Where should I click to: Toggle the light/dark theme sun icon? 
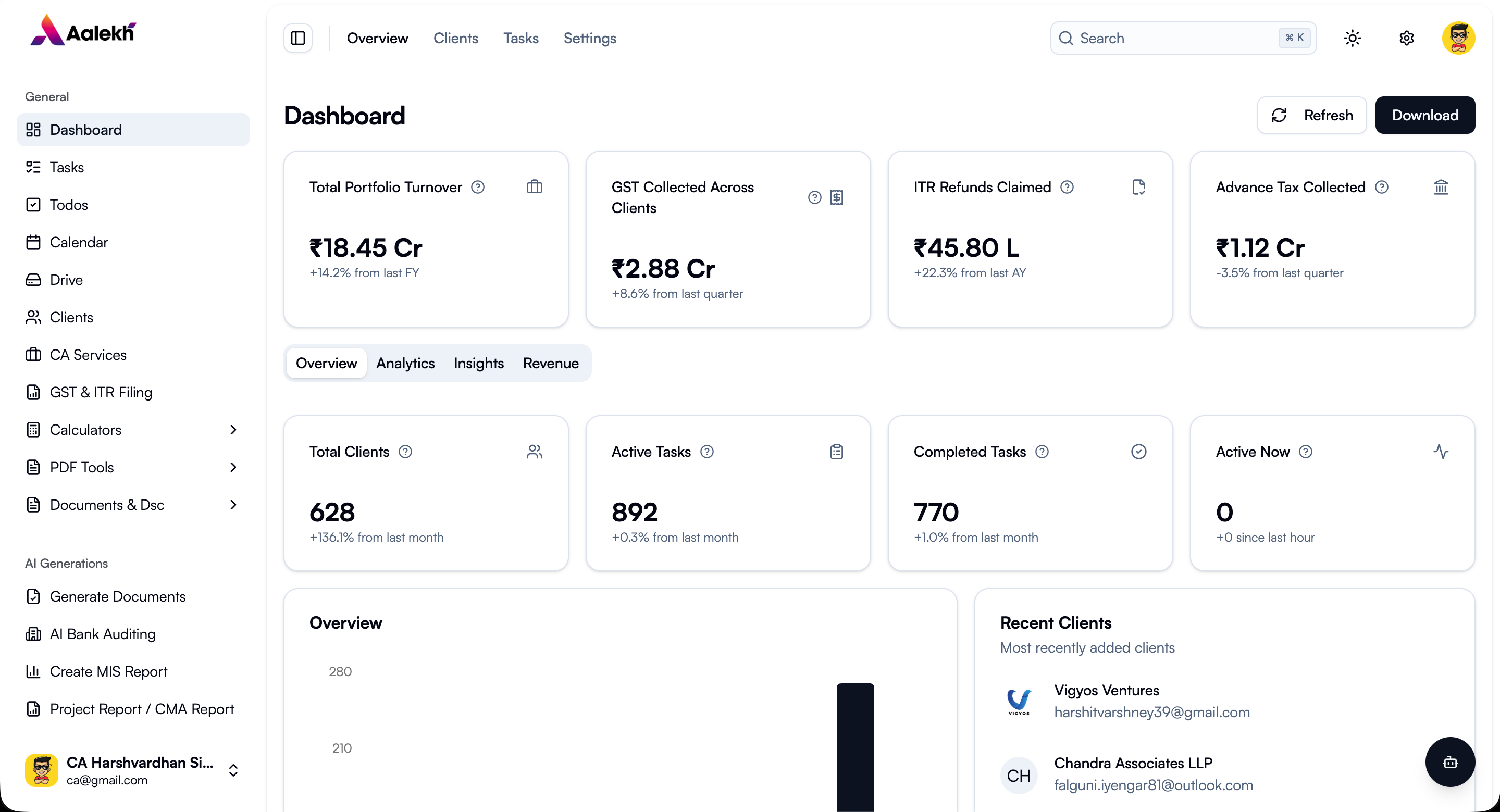pyautogui.click(x=1352, y=39)
